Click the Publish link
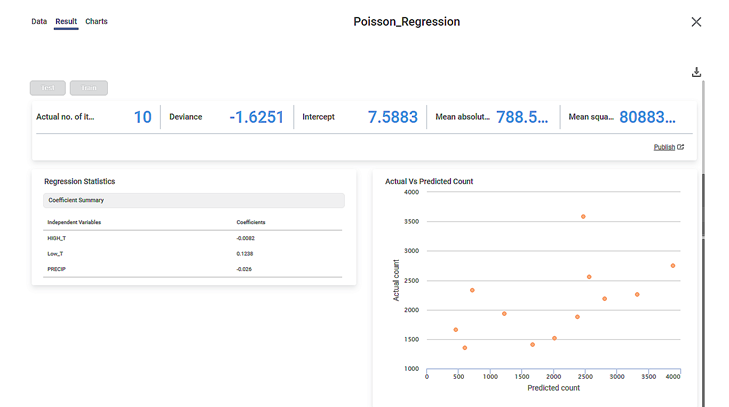 (x=664, y=147)
